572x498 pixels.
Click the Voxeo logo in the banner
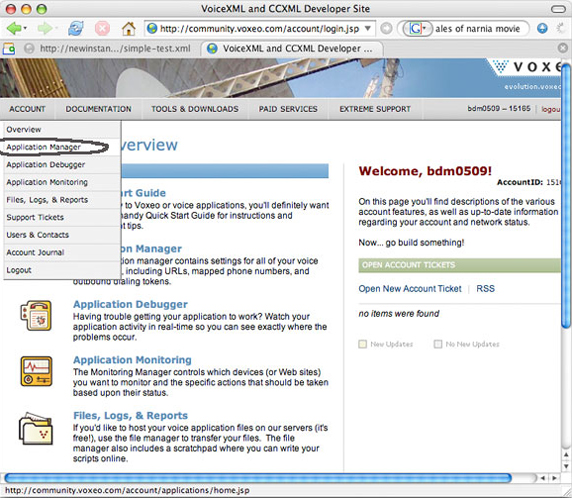pyautogui.click(x=527, y=66)
